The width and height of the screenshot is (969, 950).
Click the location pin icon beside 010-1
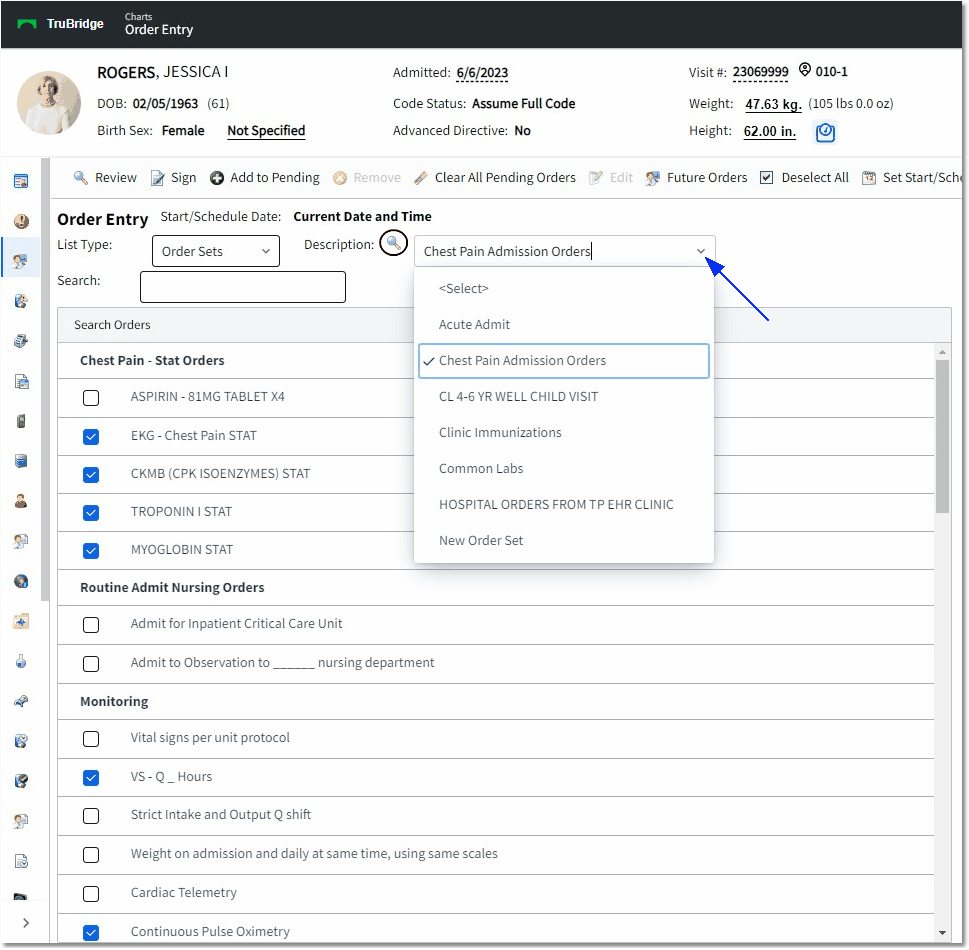pyautogui.click(x=805, y=69)
